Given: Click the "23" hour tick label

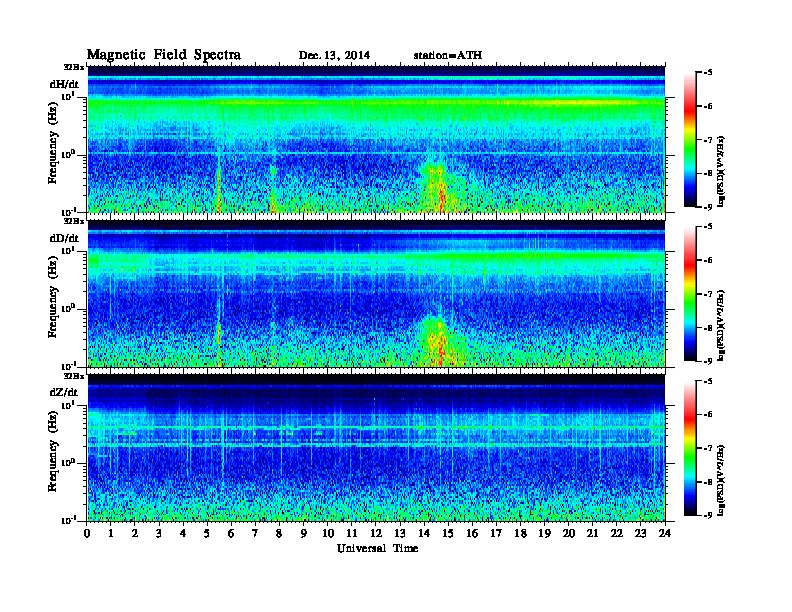Looking at the screenshot, I should pos(640,534).
